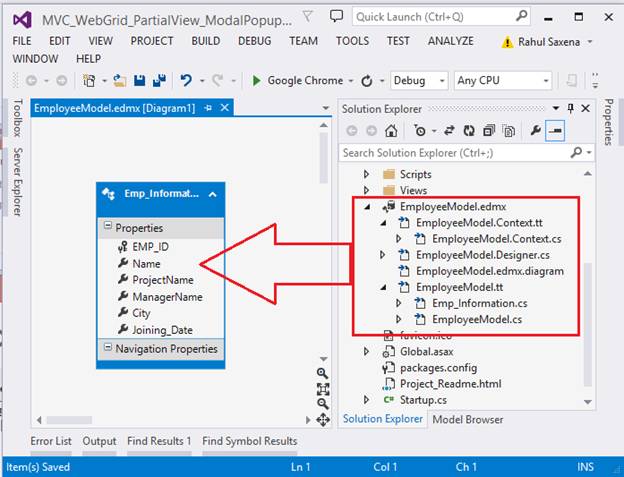Click the Collapse All icon in Solution Explorer
Viewport: 624px width, 477px height.
click(489, 130)
